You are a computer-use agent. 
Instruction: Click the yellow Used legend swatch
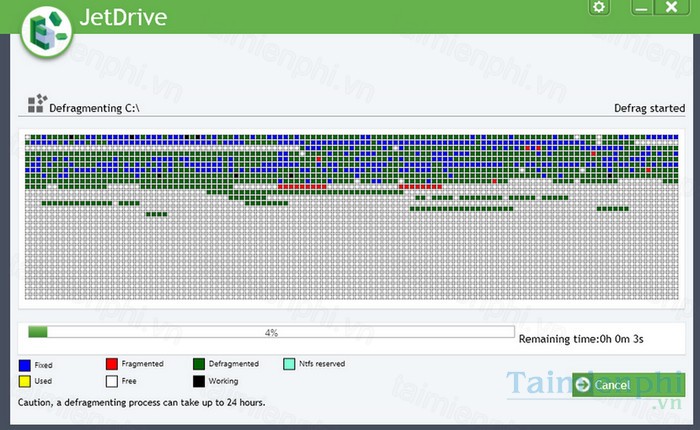tap(25, 381)
